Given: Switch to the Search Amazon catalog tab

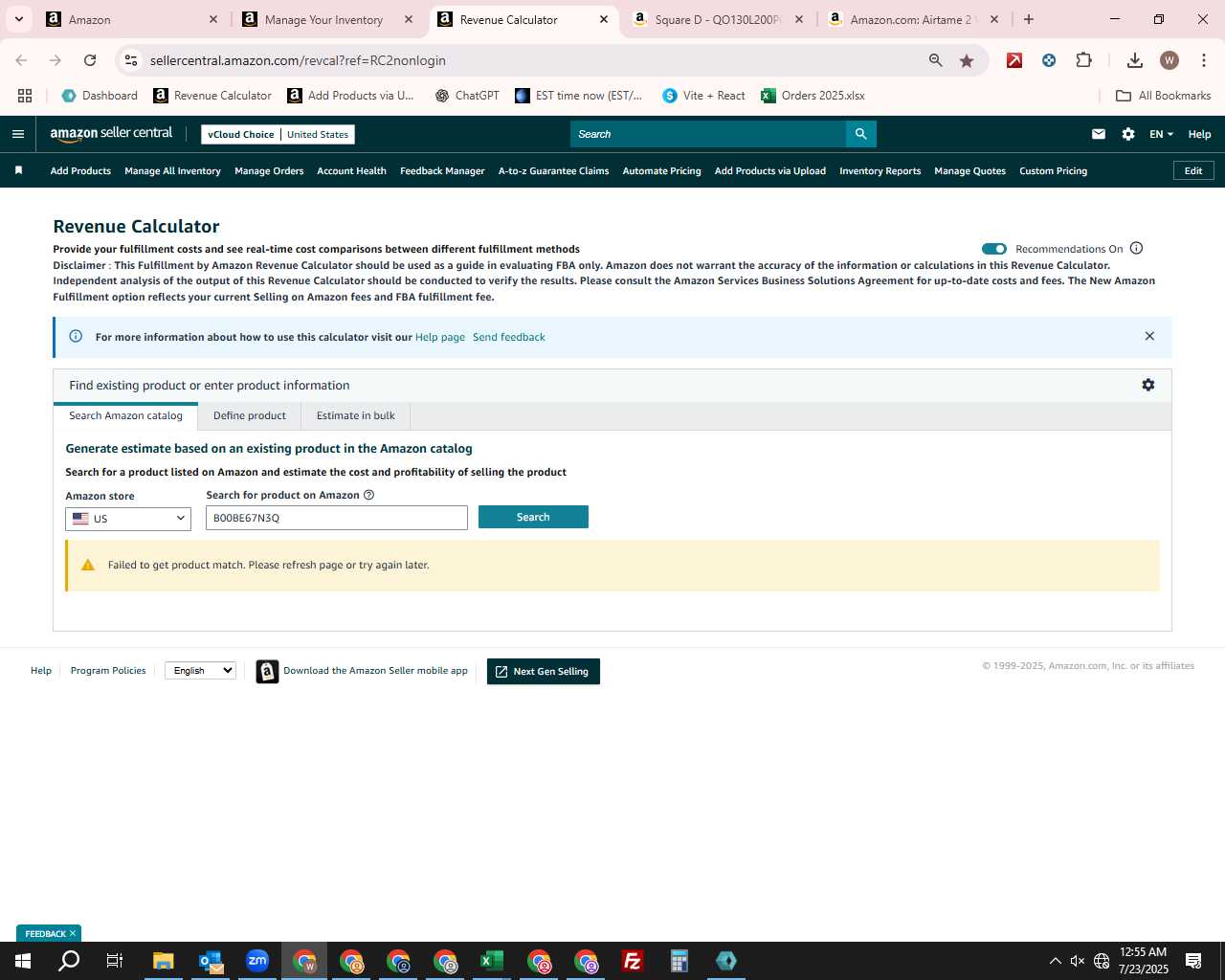Looking at the screenshot, I should click(x=125, y=415).
